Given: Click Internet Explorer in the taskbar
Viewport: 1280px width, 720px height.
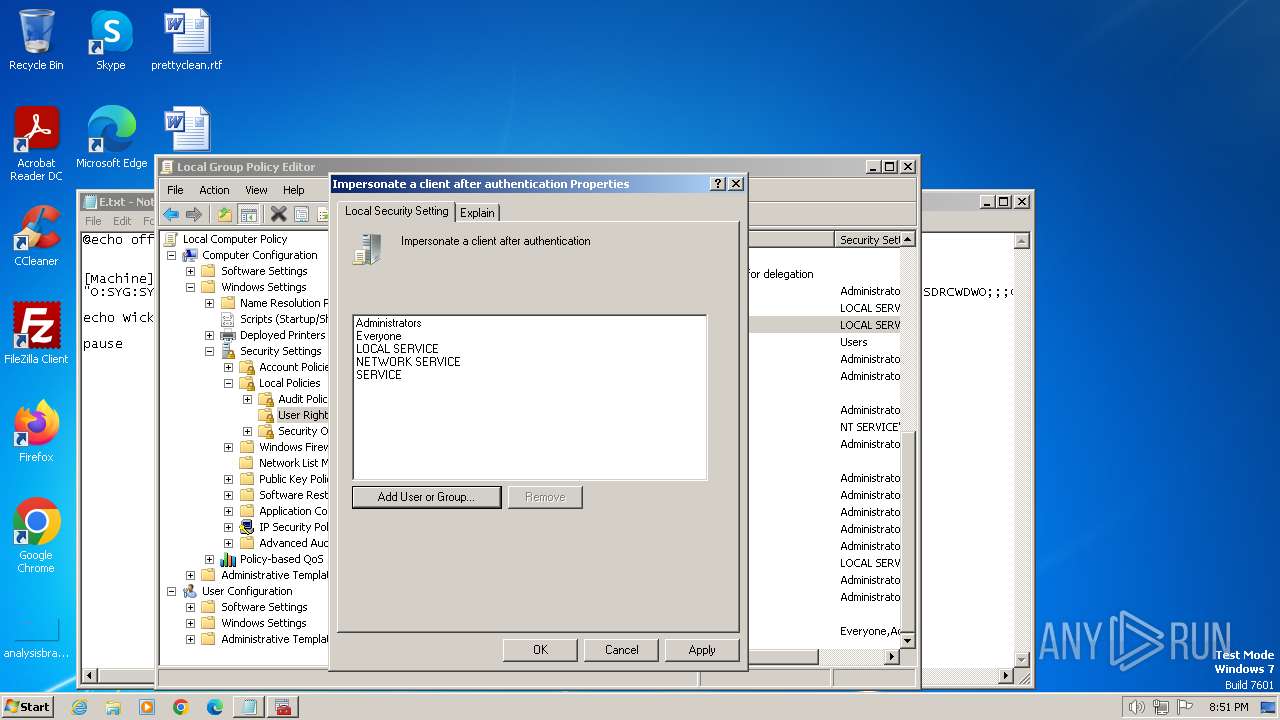Looking at the screenshot, I should (x=80, y=707).
